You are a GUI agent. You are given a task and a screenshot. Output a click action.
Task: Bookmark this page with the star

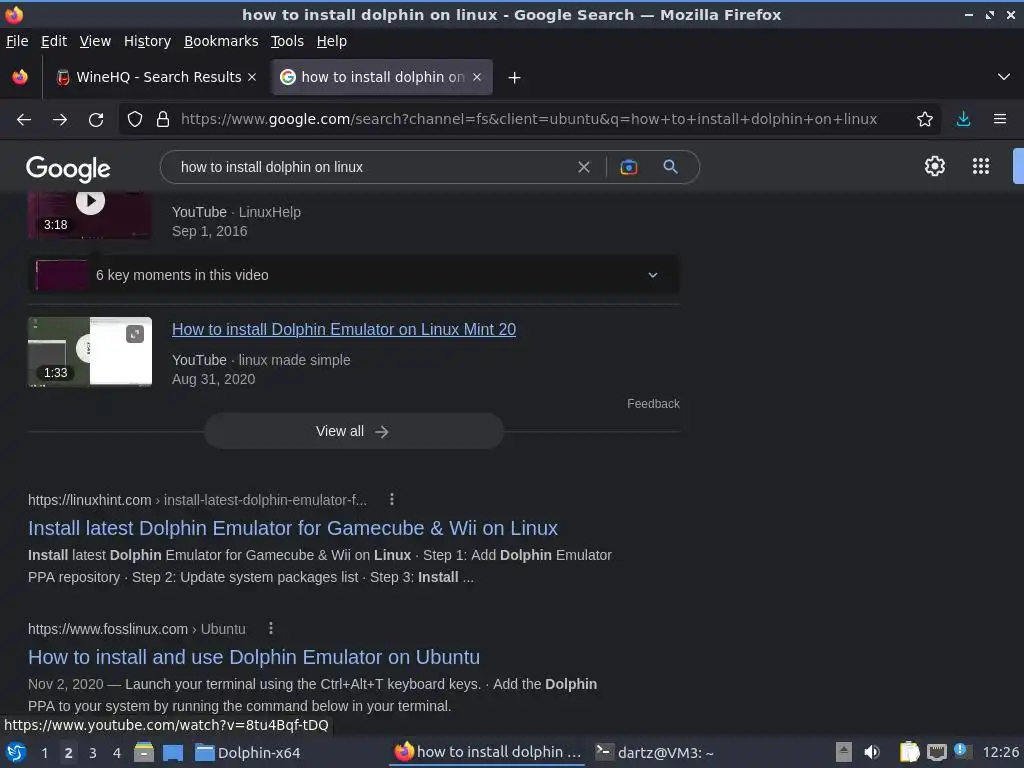[x=925, y=120]
